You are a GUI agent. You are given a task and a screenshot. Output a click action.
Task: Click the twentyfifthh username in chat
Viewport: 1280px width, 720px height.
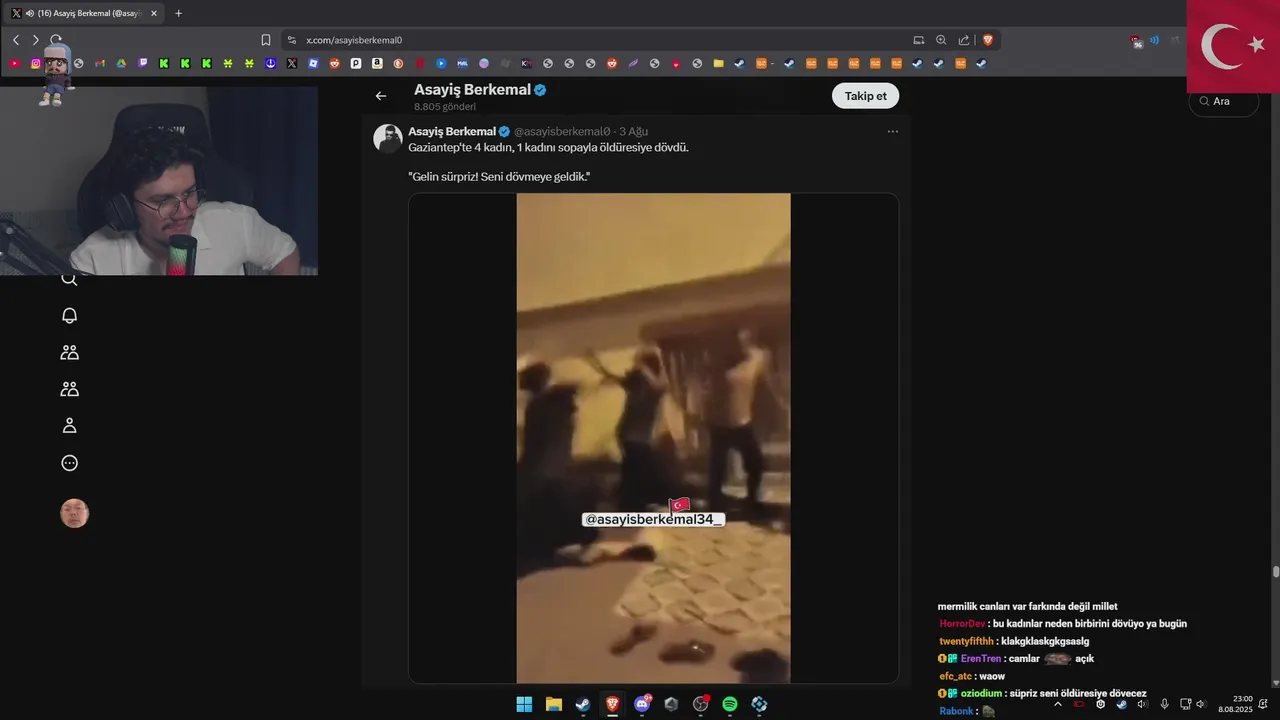[966, 641]
